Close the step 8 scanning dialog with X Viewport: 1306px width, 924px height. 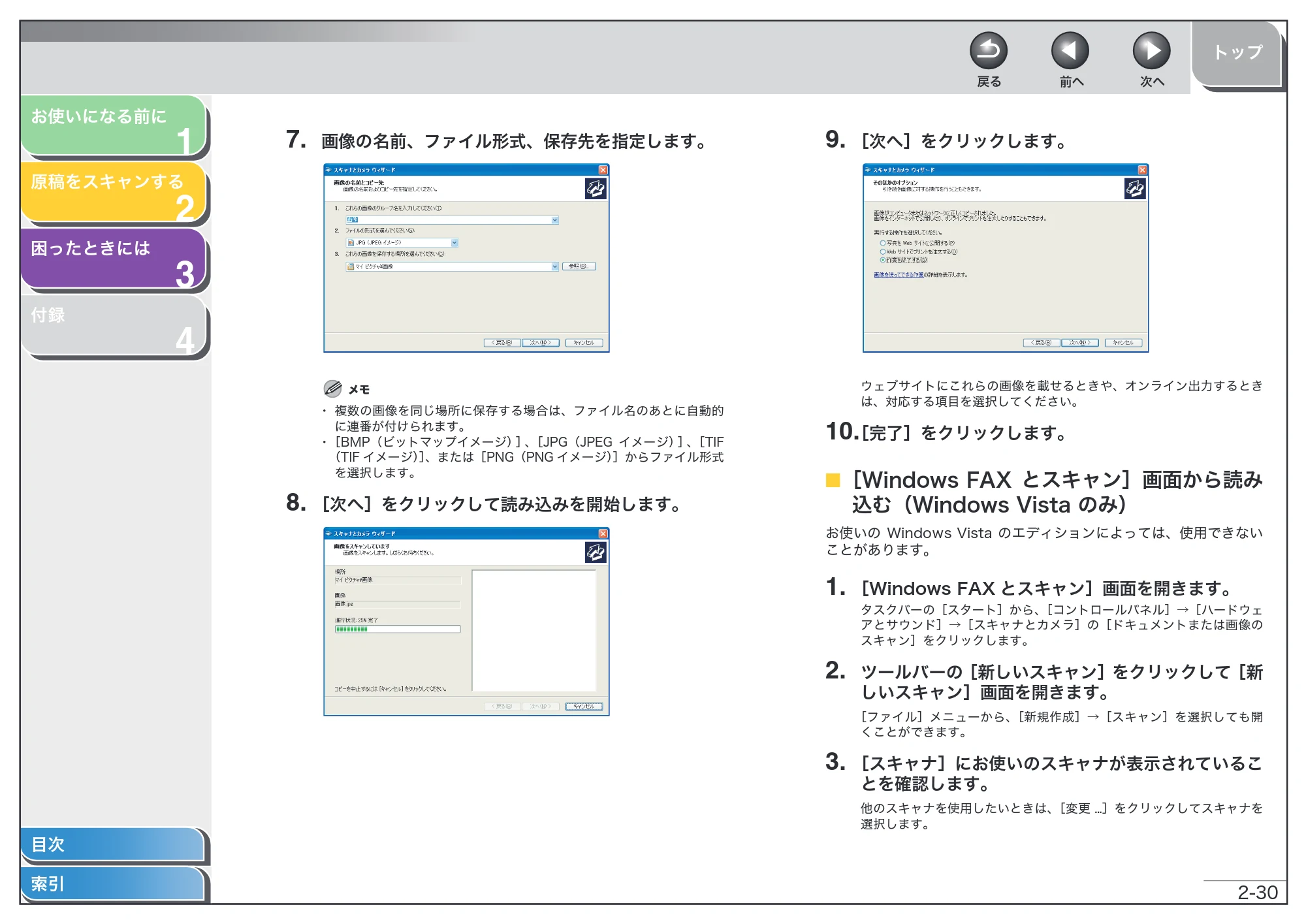click(603, 534)
